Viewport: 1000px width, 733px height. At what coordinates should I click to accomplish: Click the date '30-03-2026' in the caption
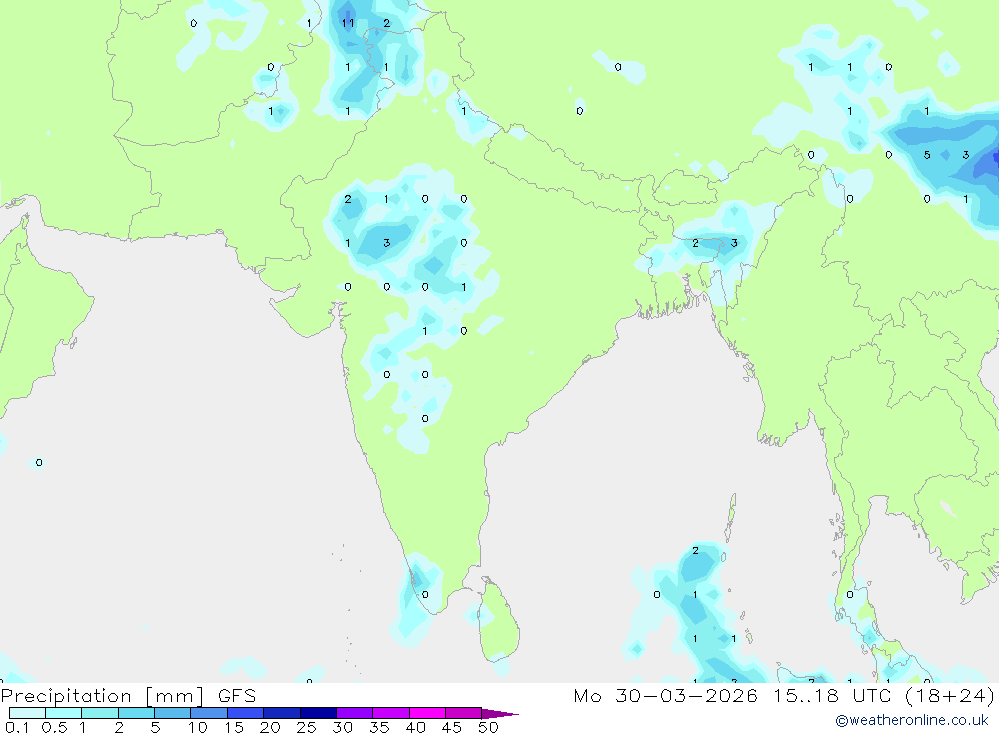point(687,695)
